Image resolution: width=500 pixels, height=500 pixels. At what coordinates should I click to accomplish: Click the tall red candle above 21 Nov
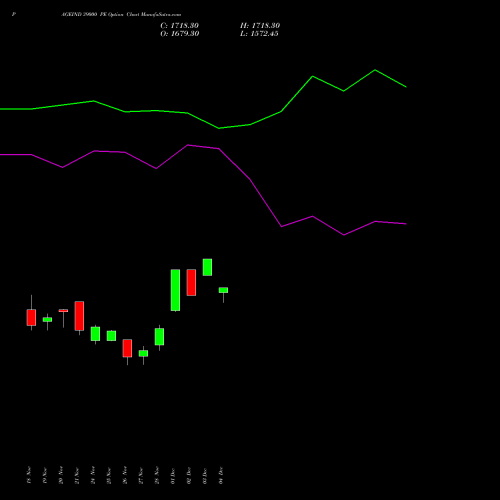pyautogui.click(x=79, y=316)
